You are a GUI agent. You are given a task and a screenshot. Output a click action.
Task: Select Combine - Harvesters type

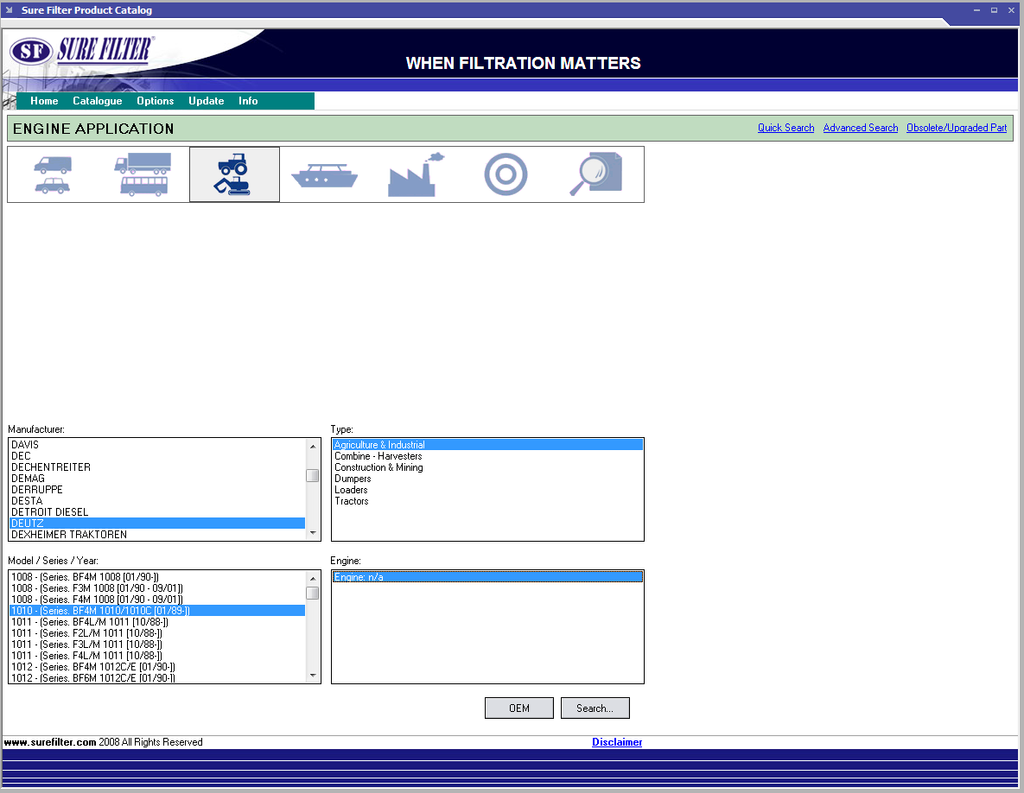pos(488,456)
